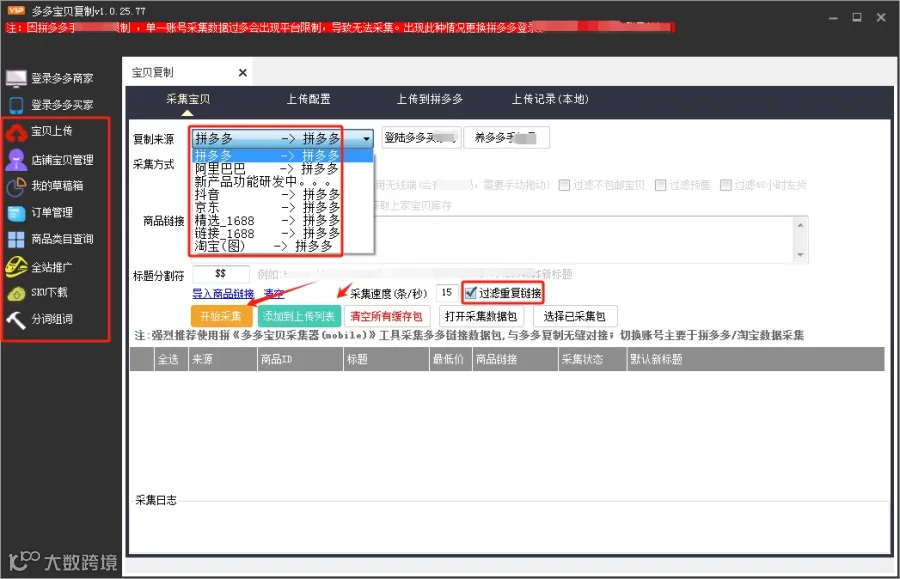This screenshot has width=900, height=579.
Task: Open 店铺宝贝管理 in the sidebar
Action: click(62, 160)
